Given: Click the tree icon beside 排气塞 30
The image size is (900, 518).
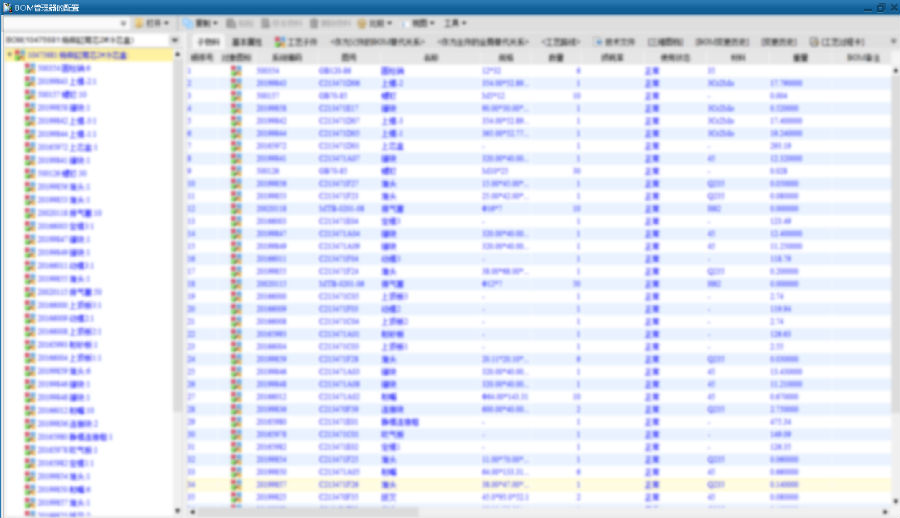Looking at the screenshot, I should [30, 292].
